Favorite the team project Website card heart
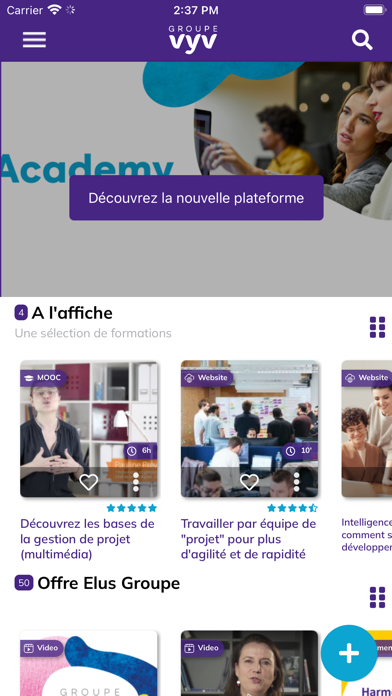This screenshot has width=392, height=696. click(x=249, y=482)
